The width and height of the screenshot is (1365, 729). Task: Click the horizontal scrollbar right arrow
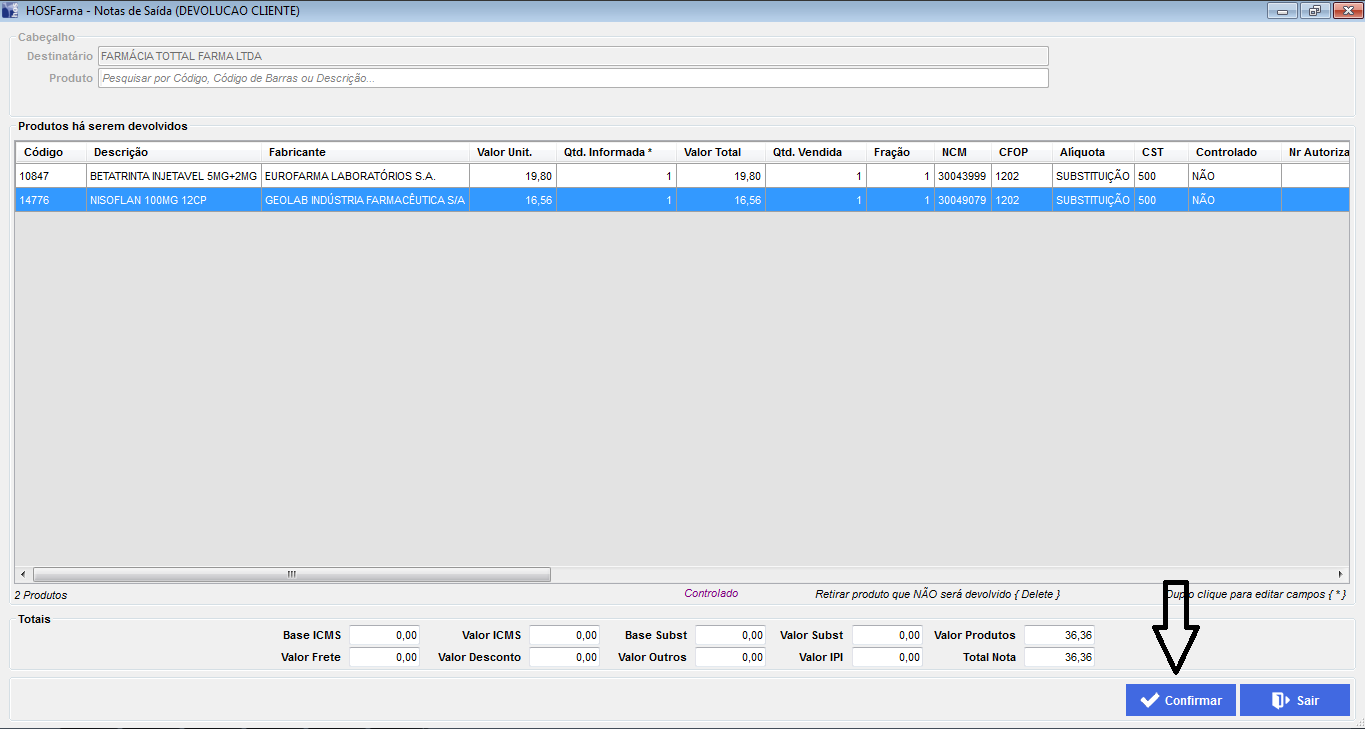(1341, 575)
